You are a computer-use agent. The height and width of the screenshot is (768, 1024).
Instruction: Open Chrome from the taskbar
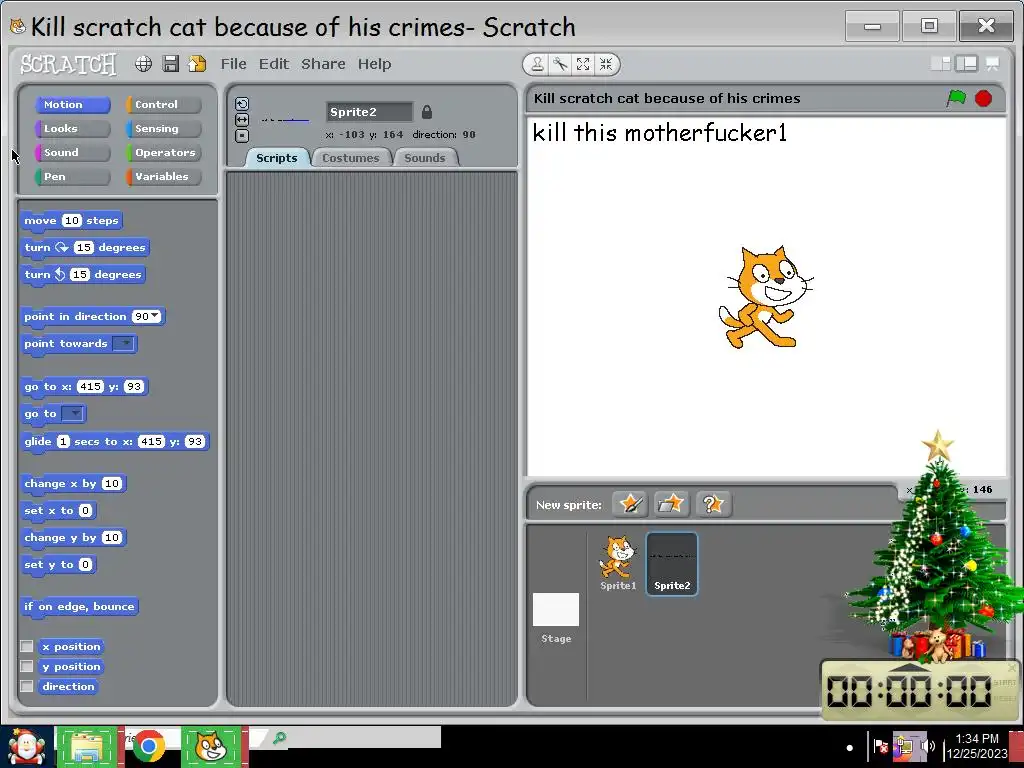149,746
